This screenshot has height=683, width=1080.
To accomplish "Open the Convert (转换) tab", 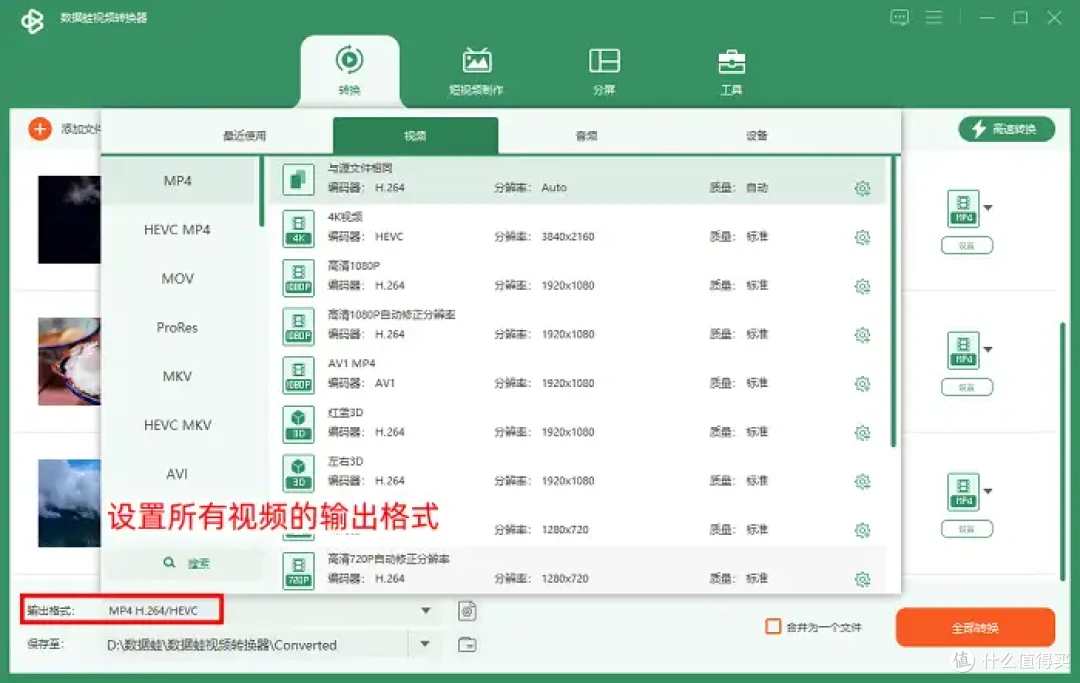I will pos(349,71).
